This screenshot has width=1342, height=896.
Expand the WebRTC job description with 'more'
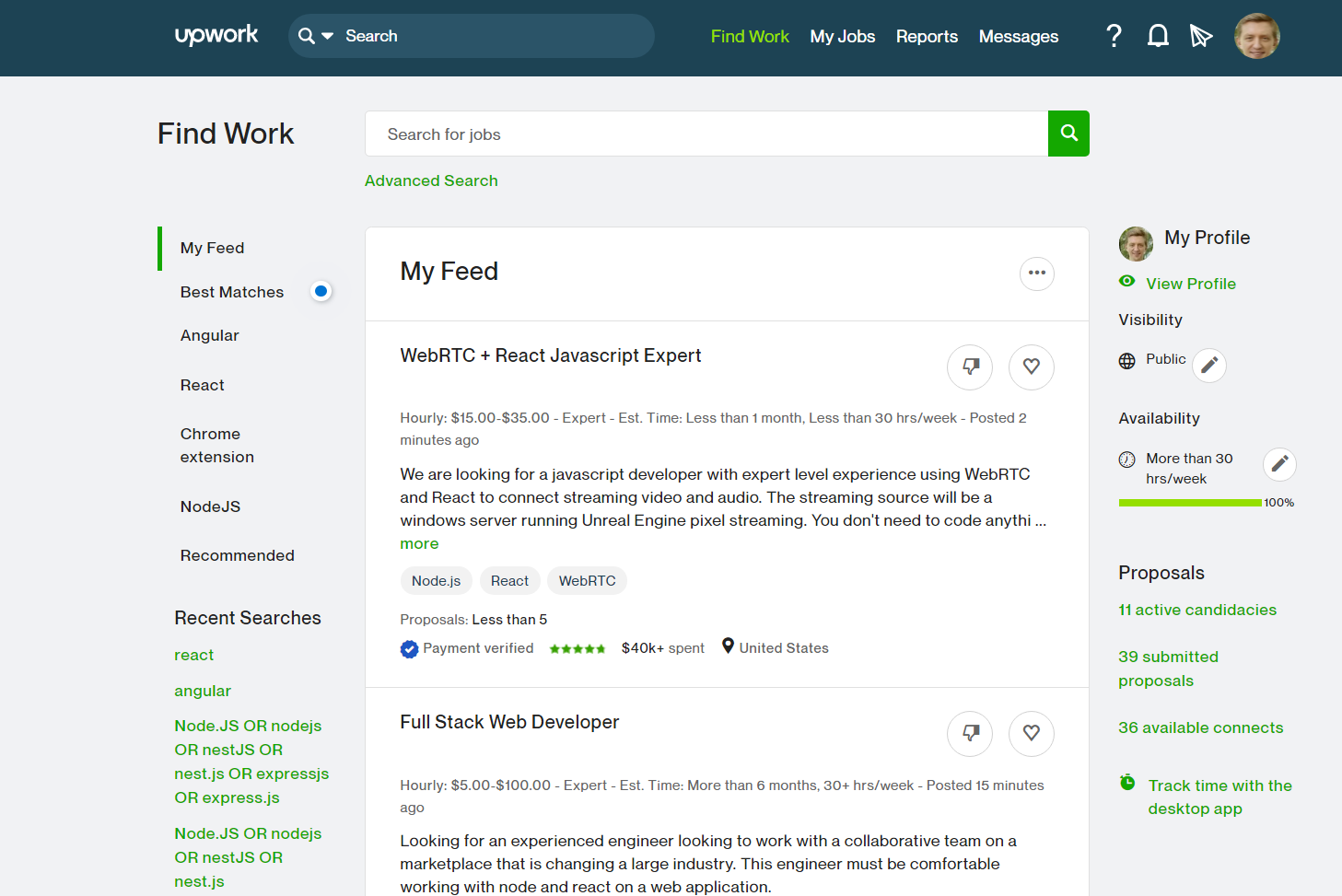pos(419,543)
